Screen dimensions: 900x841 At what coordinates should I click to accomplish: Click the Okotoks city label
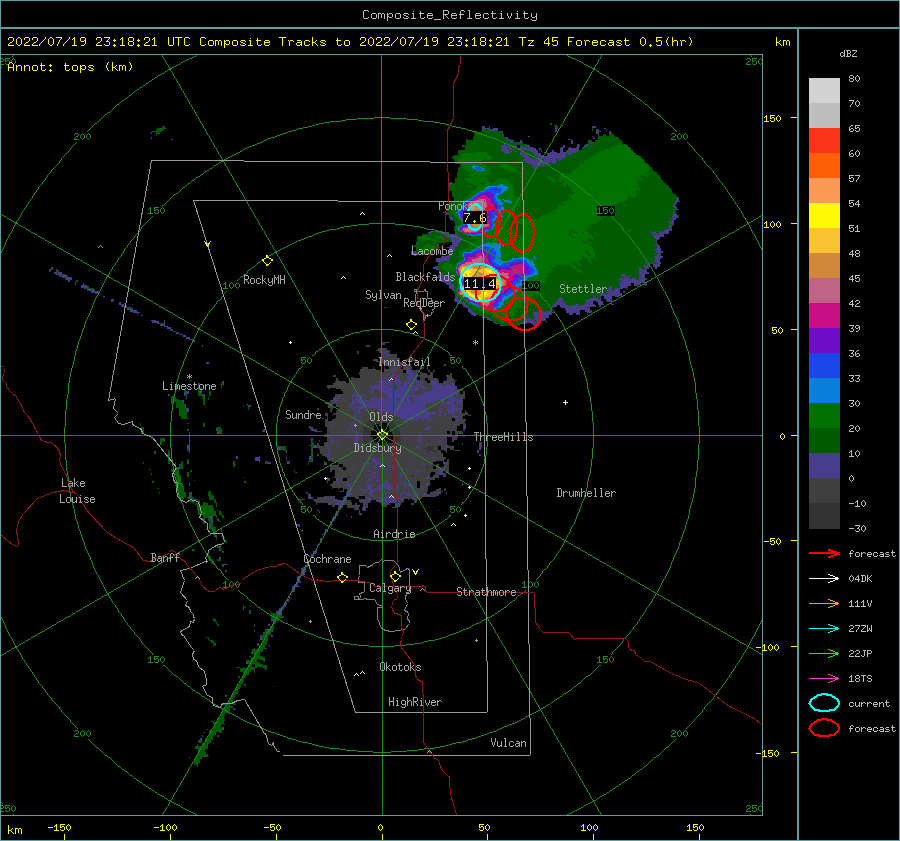click(400, 667)
